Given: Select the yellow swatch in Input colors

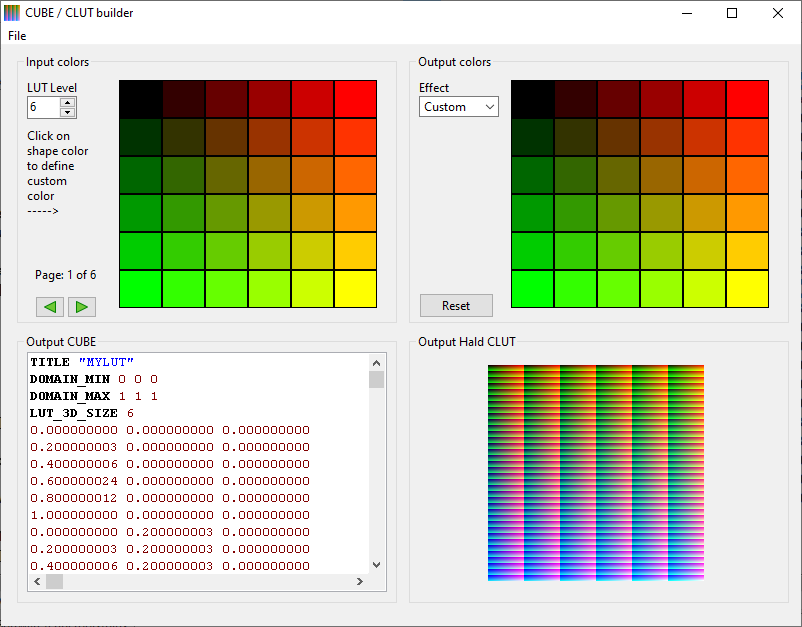Looking at the screenshot, I should coord(355,289).
